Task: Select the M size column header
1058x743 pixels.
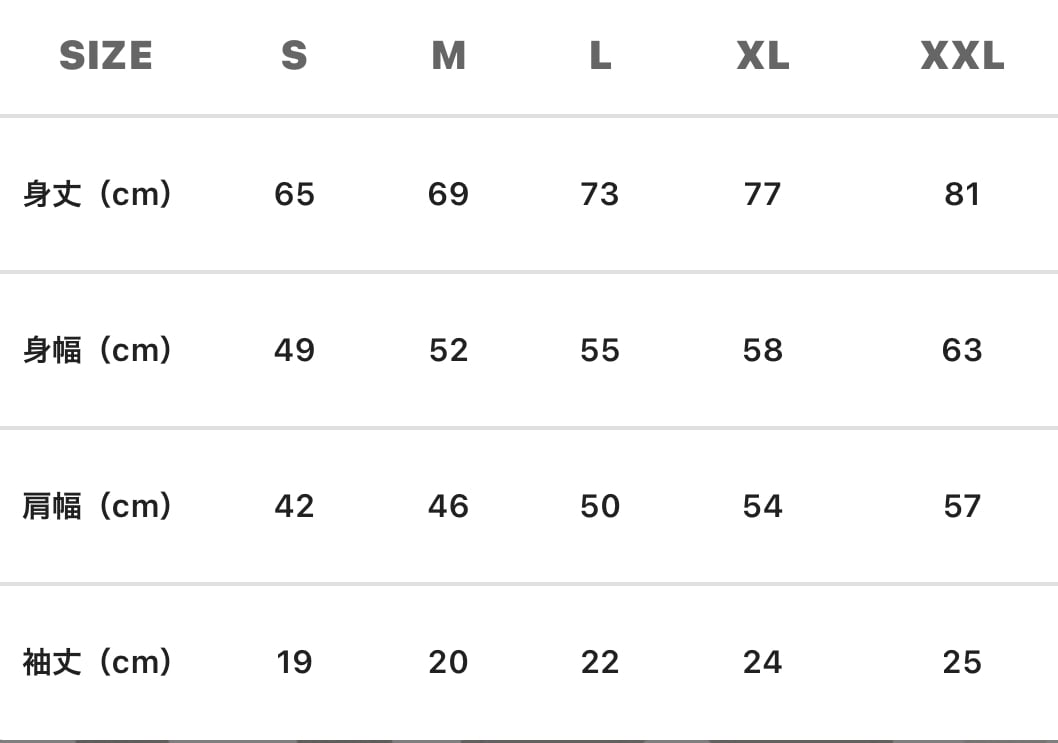Action: (448, 56)
